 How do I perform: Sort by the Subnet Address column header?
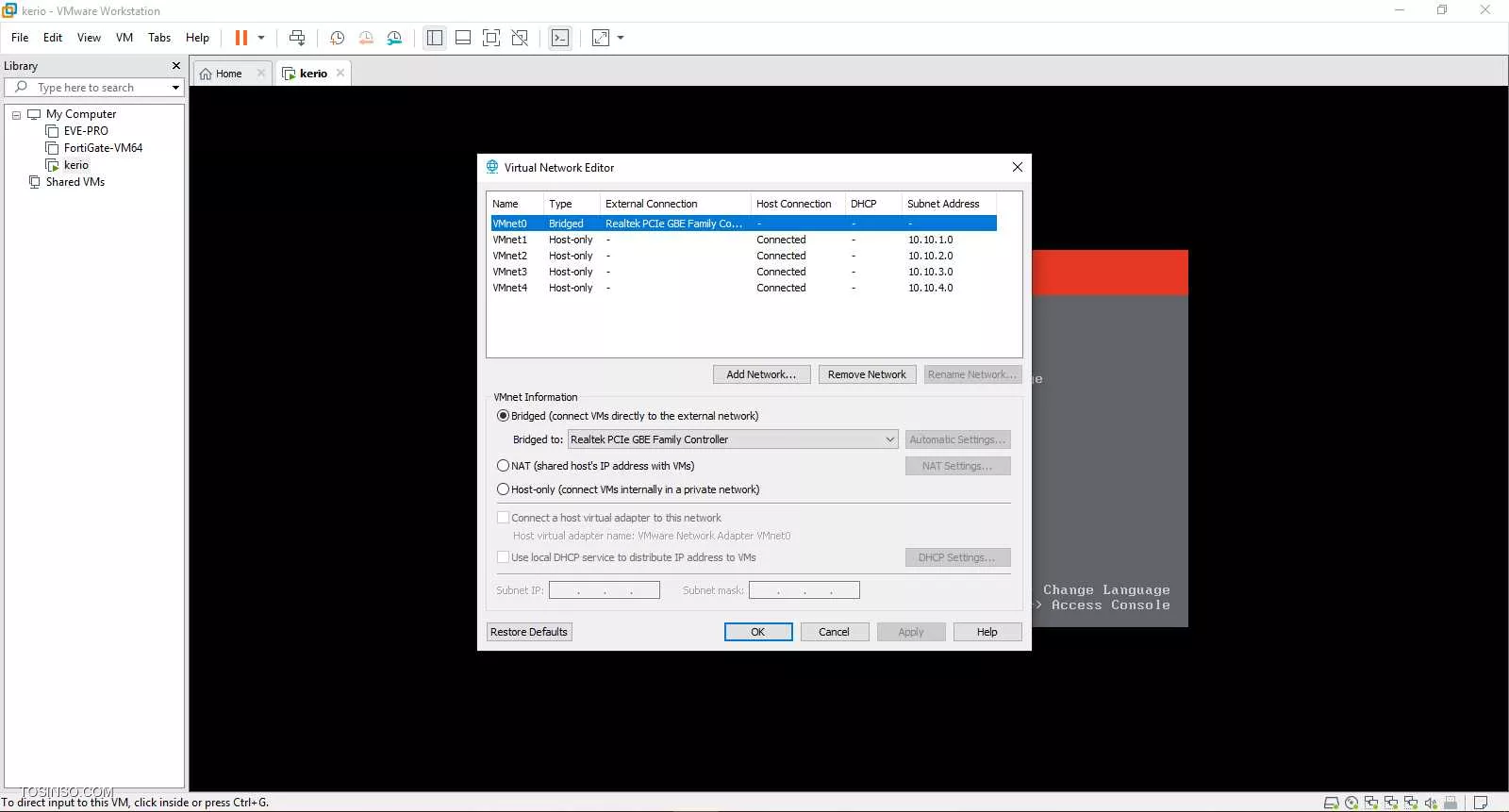click(x=948, y=204)
